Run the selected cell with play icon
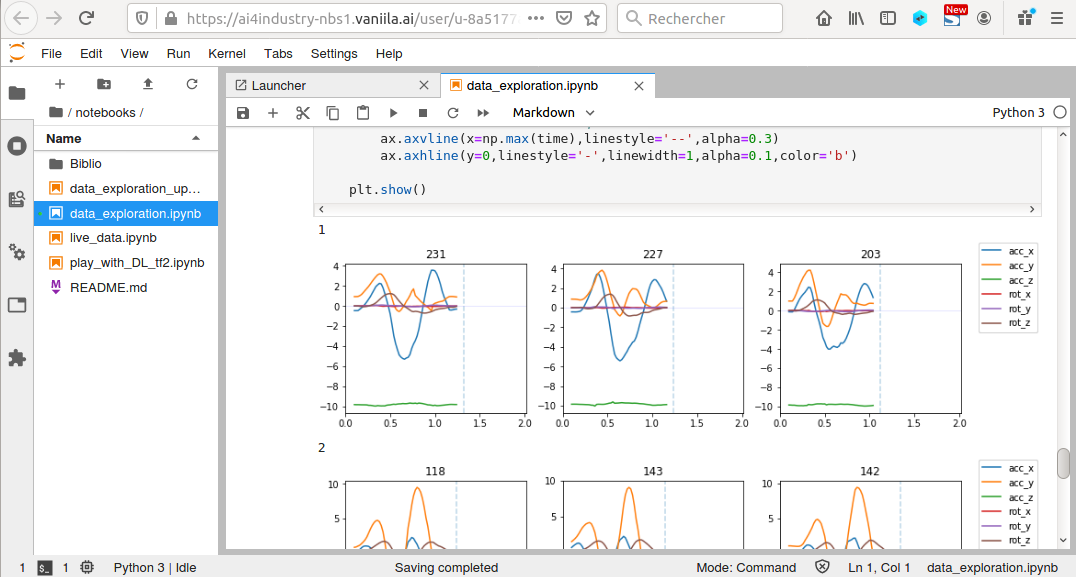This screenshot has width=1076, height=577. tap(393, 113)
